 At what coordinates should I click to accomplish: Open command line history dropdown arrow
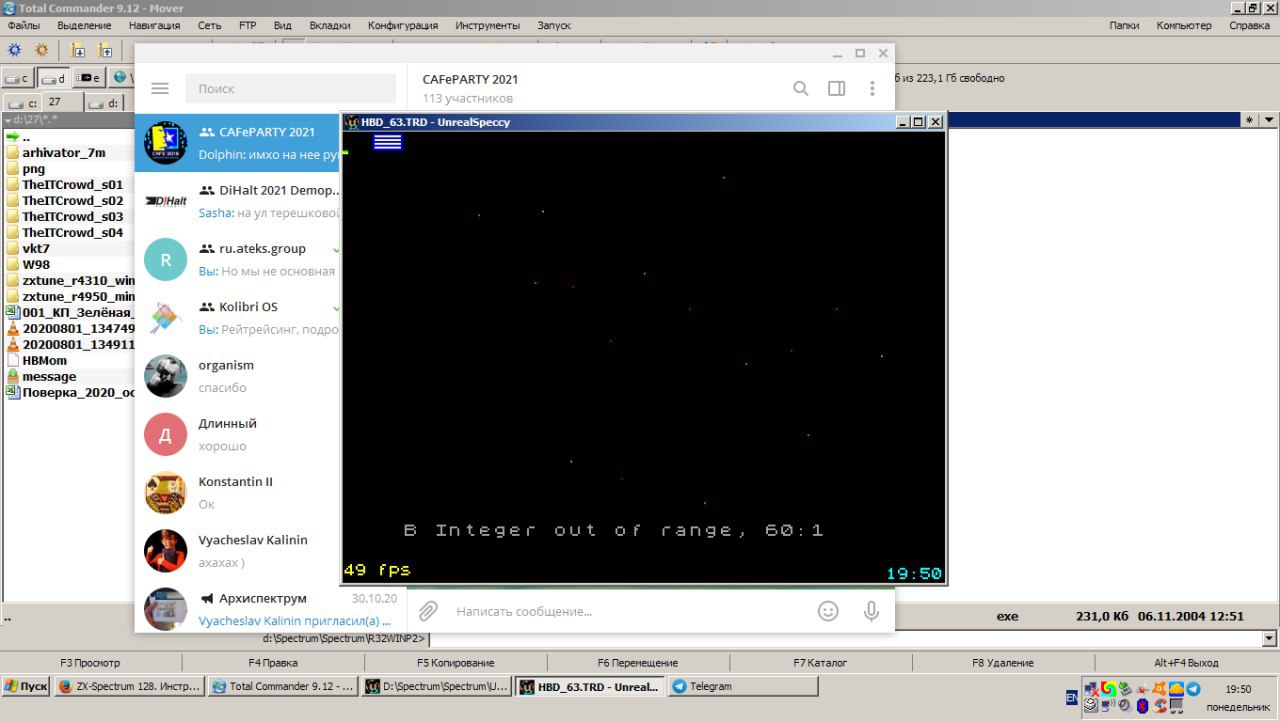pyautogui.click(x=1270, y=638)
